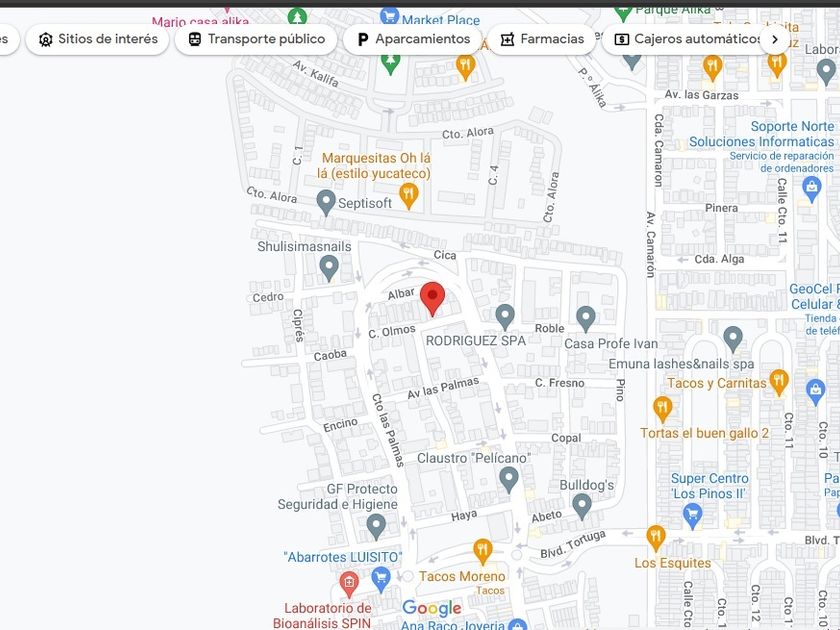This screenshot has height=630, width=840.
Task: Select the Casa Profe Ivan label
Action: pos(611,344)
